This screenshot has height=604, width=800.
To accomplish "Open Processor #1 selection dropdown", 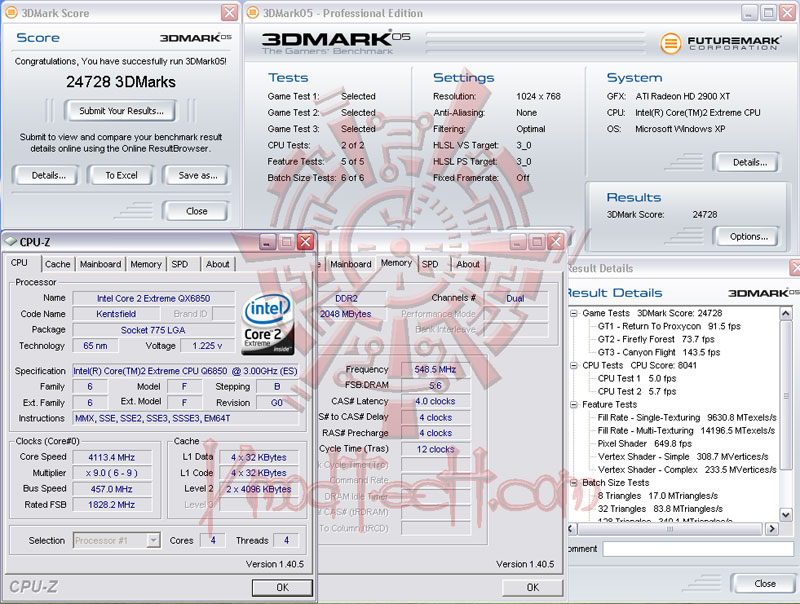I will coord(153,540).
